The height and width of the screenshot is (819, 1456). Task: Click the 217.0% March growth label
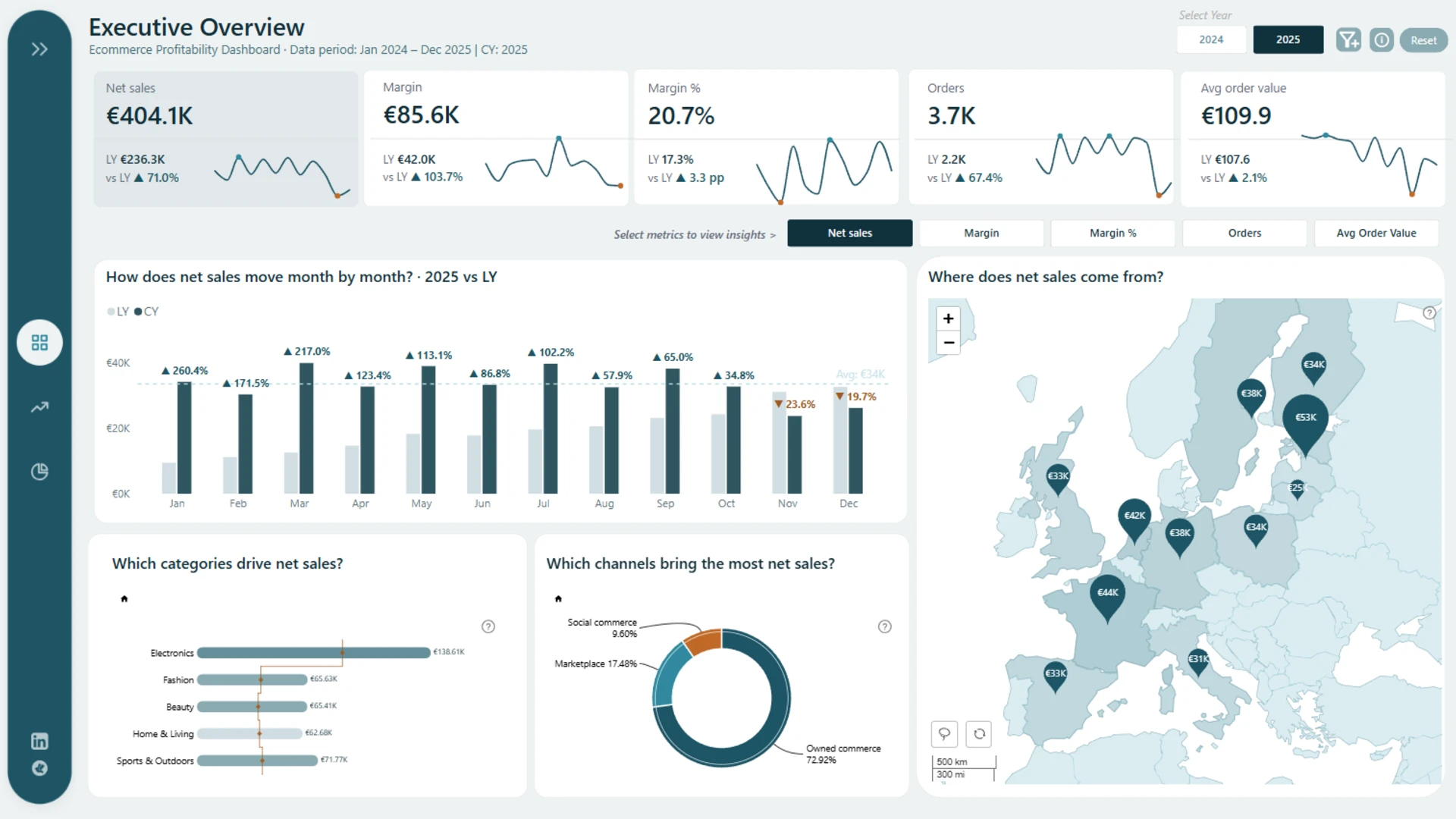point(307,352)
